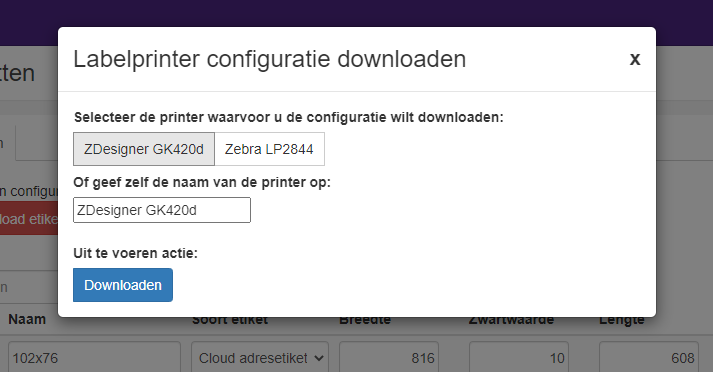Viewport: 713px width, 372px height.
Task: Click the red download etiketten button behind dialog
Action: pos(29,219)
